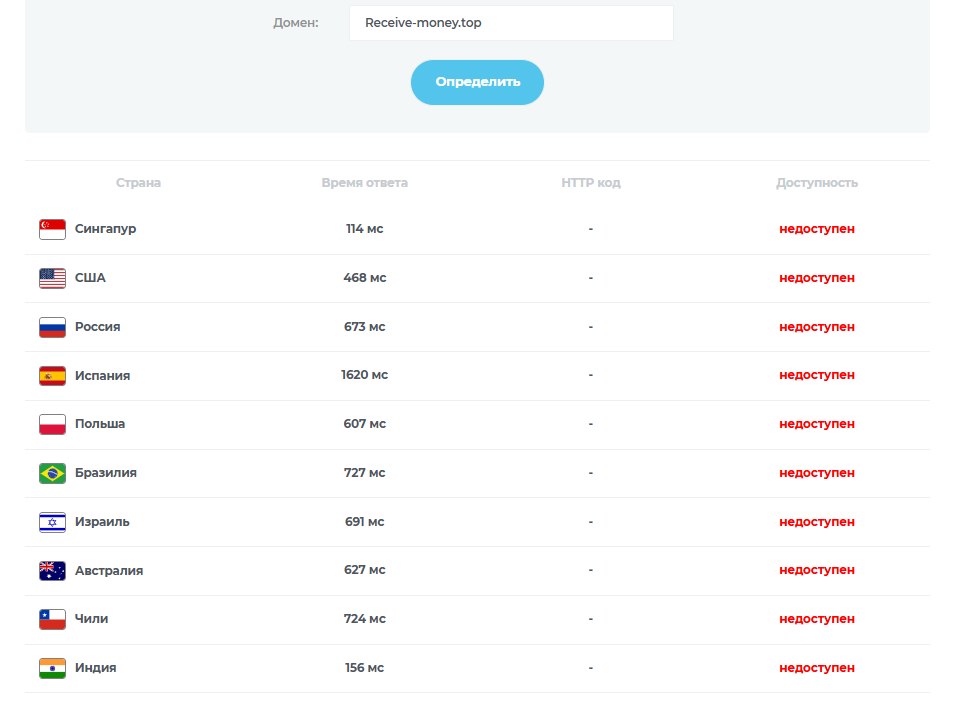
Task: Click the Доступность column header
Action: tap(817, 183)
